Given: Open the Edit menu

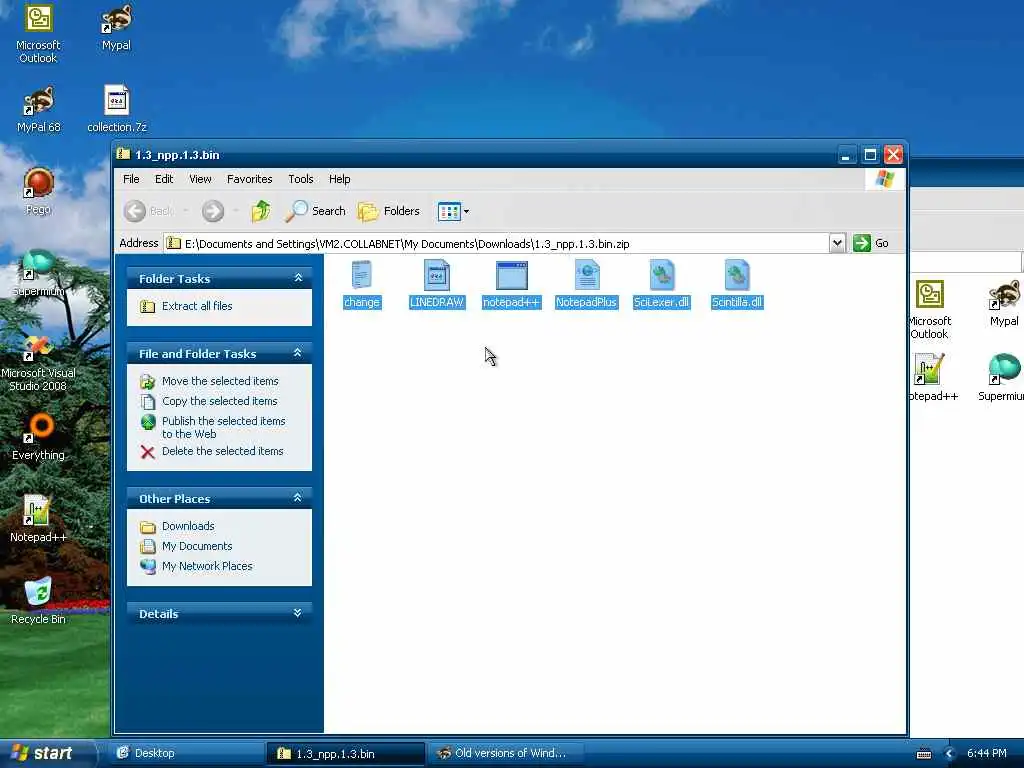Looking at the screenshot, I should tap(164, 179).
